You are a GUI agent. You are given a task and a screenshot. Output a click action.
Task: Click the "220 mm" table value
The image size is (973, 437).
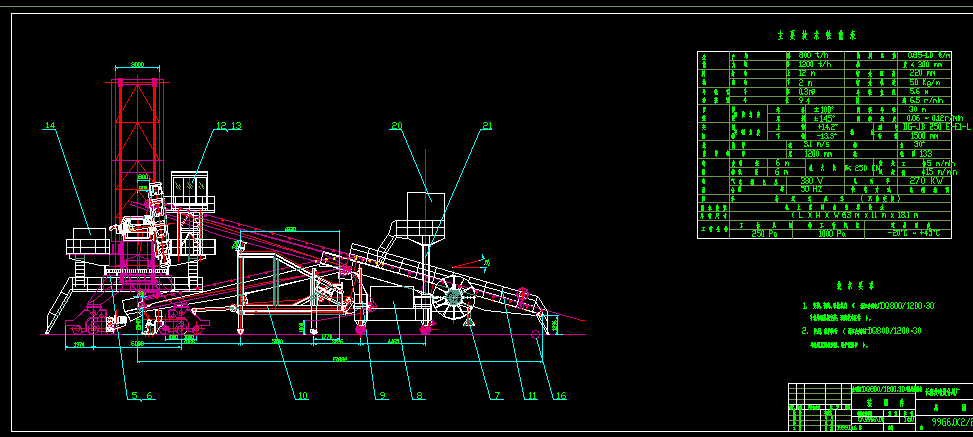921,73
